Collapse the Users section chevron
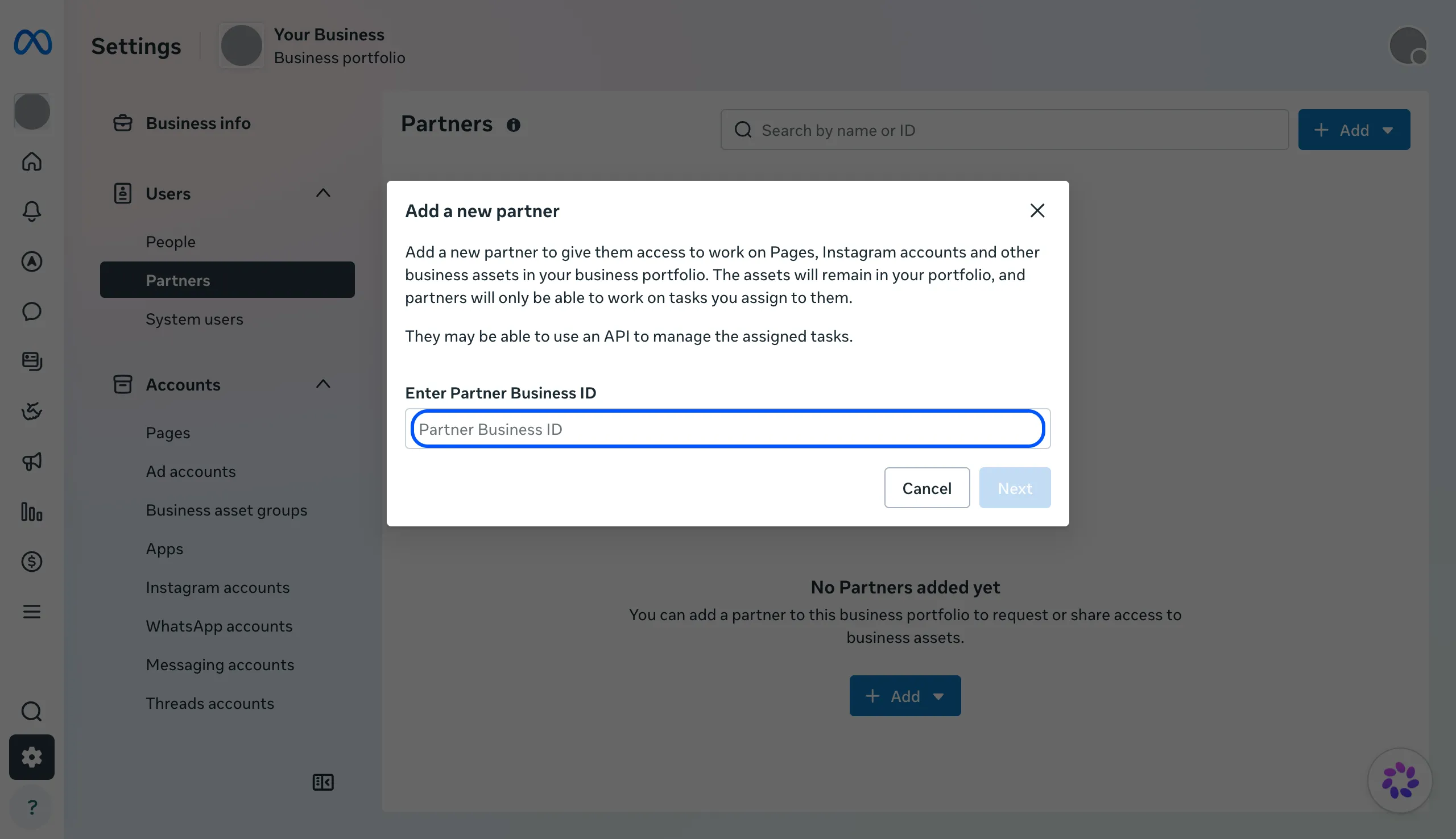1456x839 pixels. point(323,193)
